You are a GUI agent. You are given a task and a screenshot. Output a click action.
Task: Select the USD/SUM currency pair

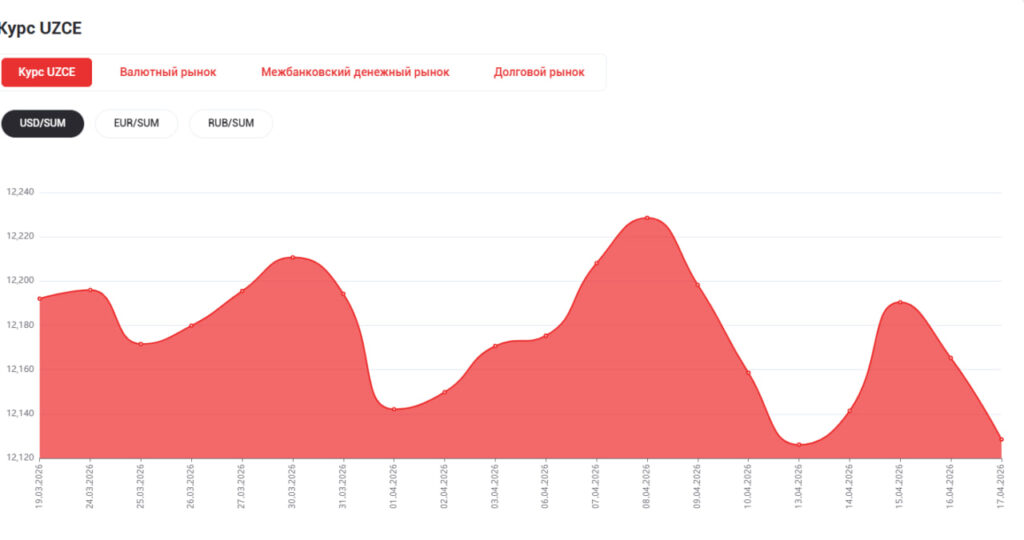pos(42,123)
